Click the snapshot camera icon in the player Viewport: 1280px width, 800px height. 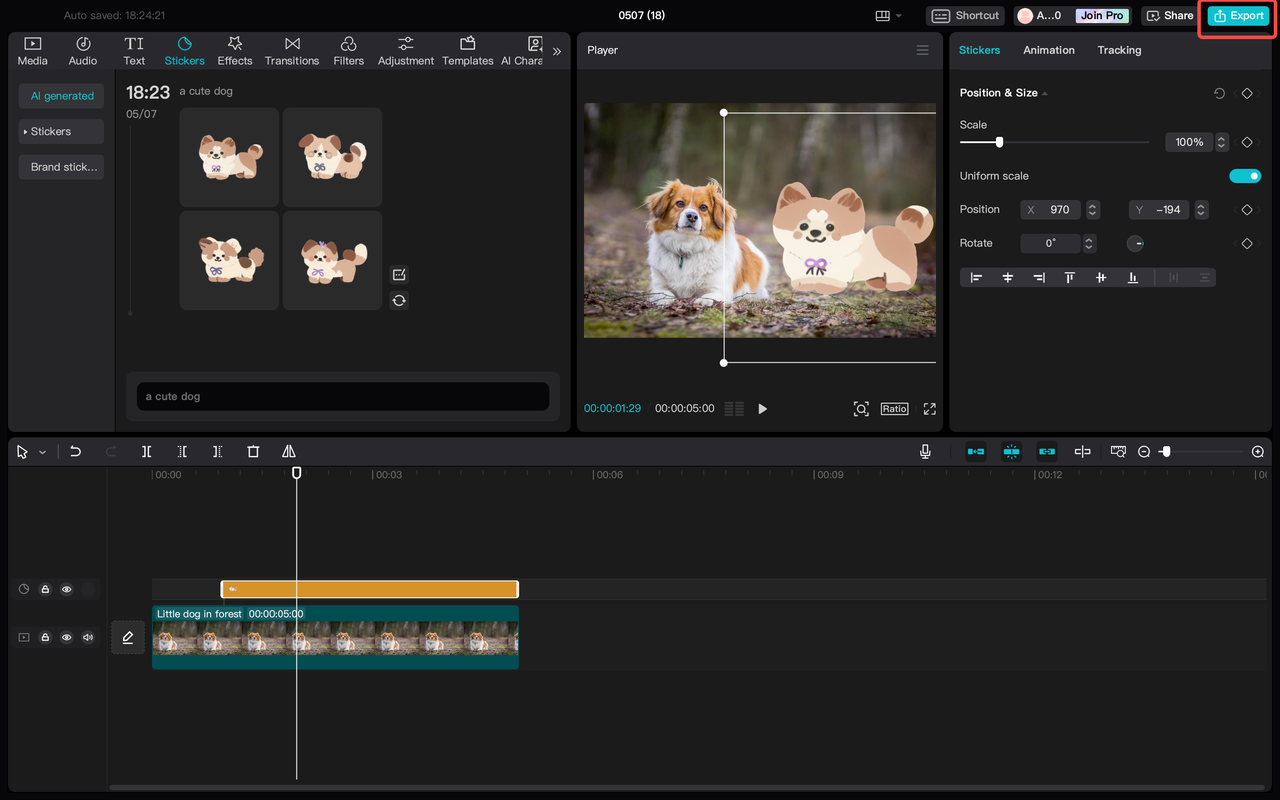(861, 408)
